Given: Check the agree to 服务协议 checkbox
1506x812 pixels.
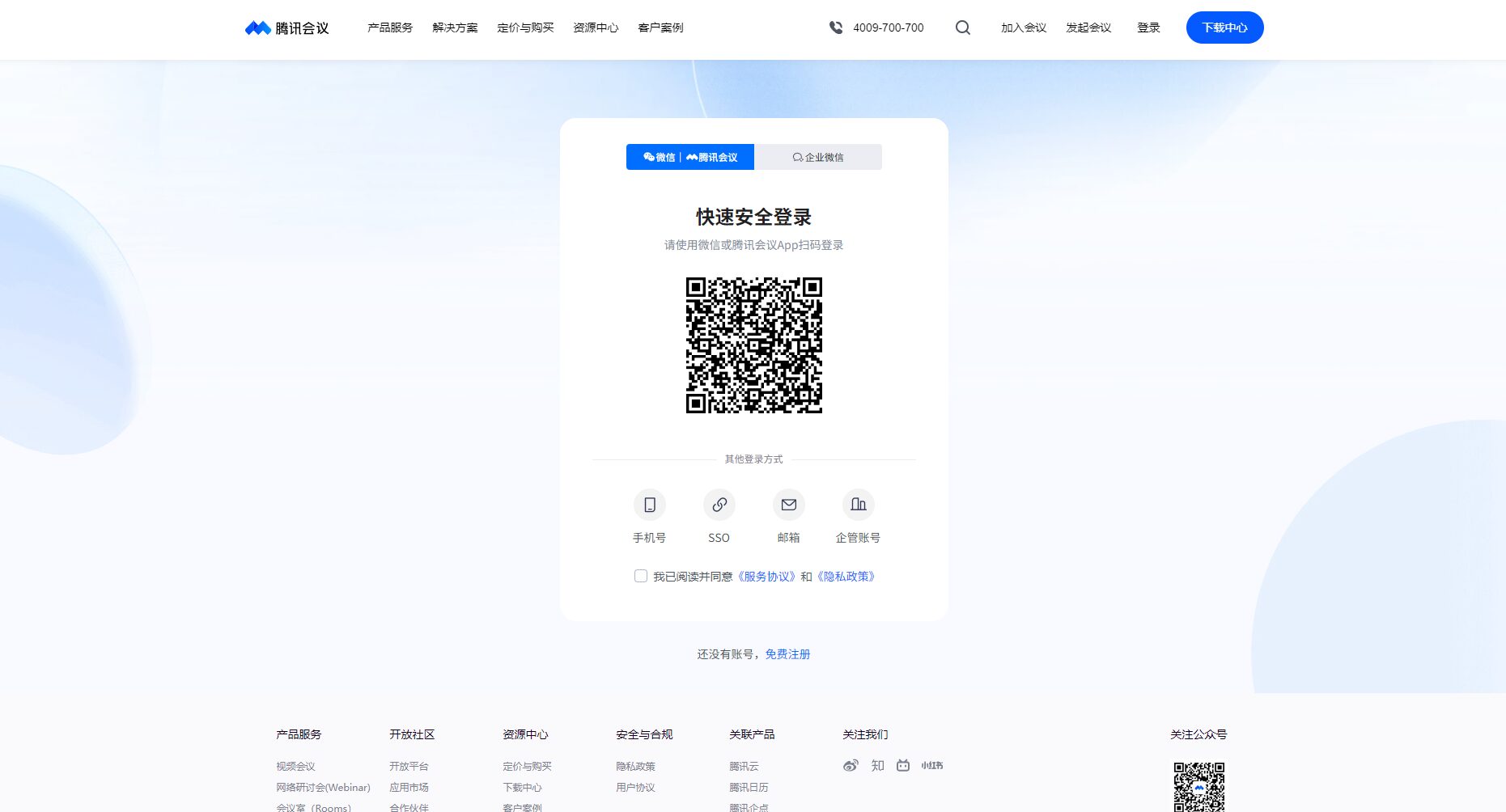Looking at the screenshot, I should [641, 576].
